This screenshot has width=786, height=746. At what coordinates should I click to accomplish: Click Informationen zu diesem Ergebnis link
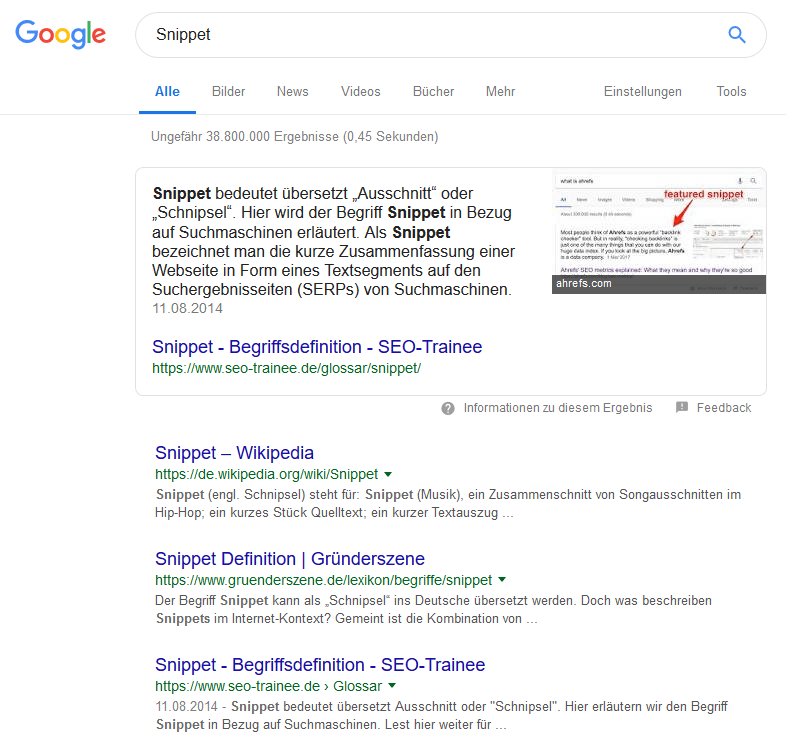point(558,408)
